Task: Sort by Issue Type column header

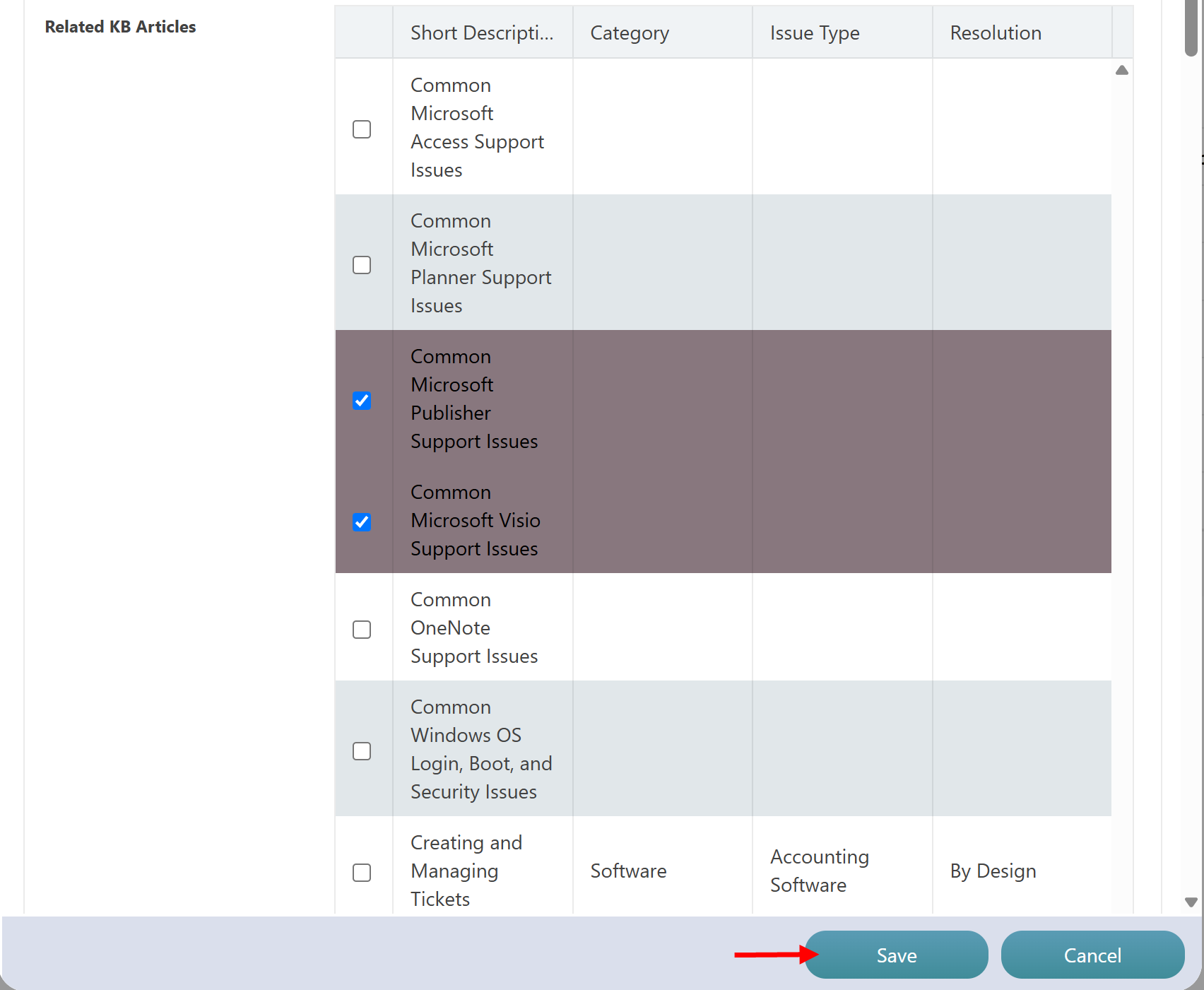Action: pyautogui.click(x=815, y=33)
